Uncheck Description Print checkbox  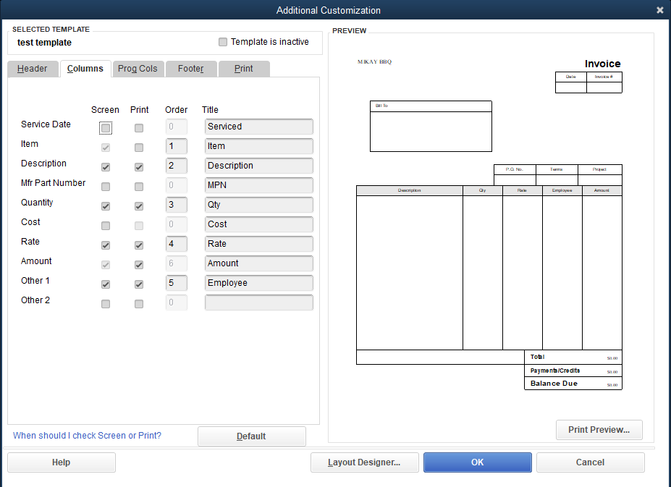click(139, 167)
